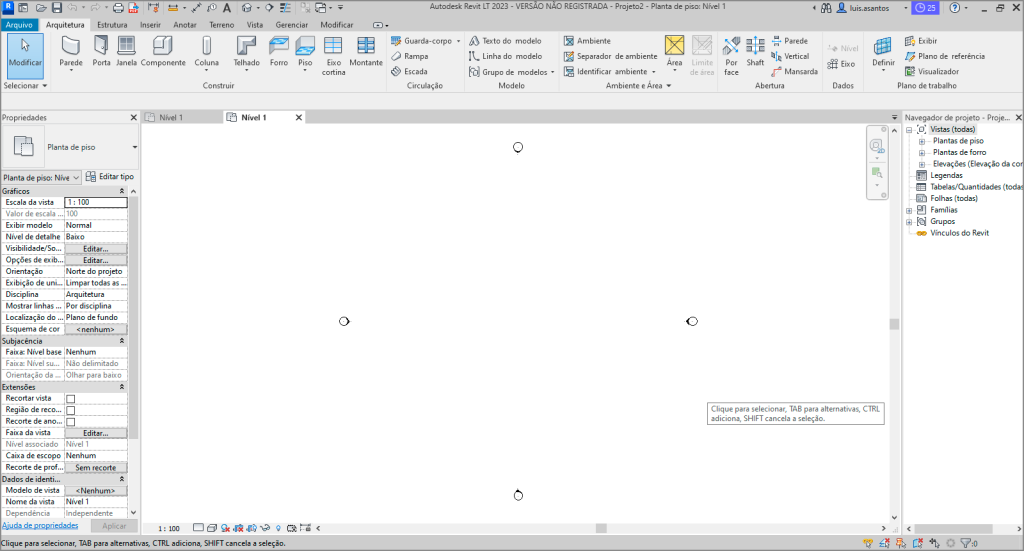Choose the Rampa tool
The width and height of the screenshot is (1024, 551).
tap(409, 56)
